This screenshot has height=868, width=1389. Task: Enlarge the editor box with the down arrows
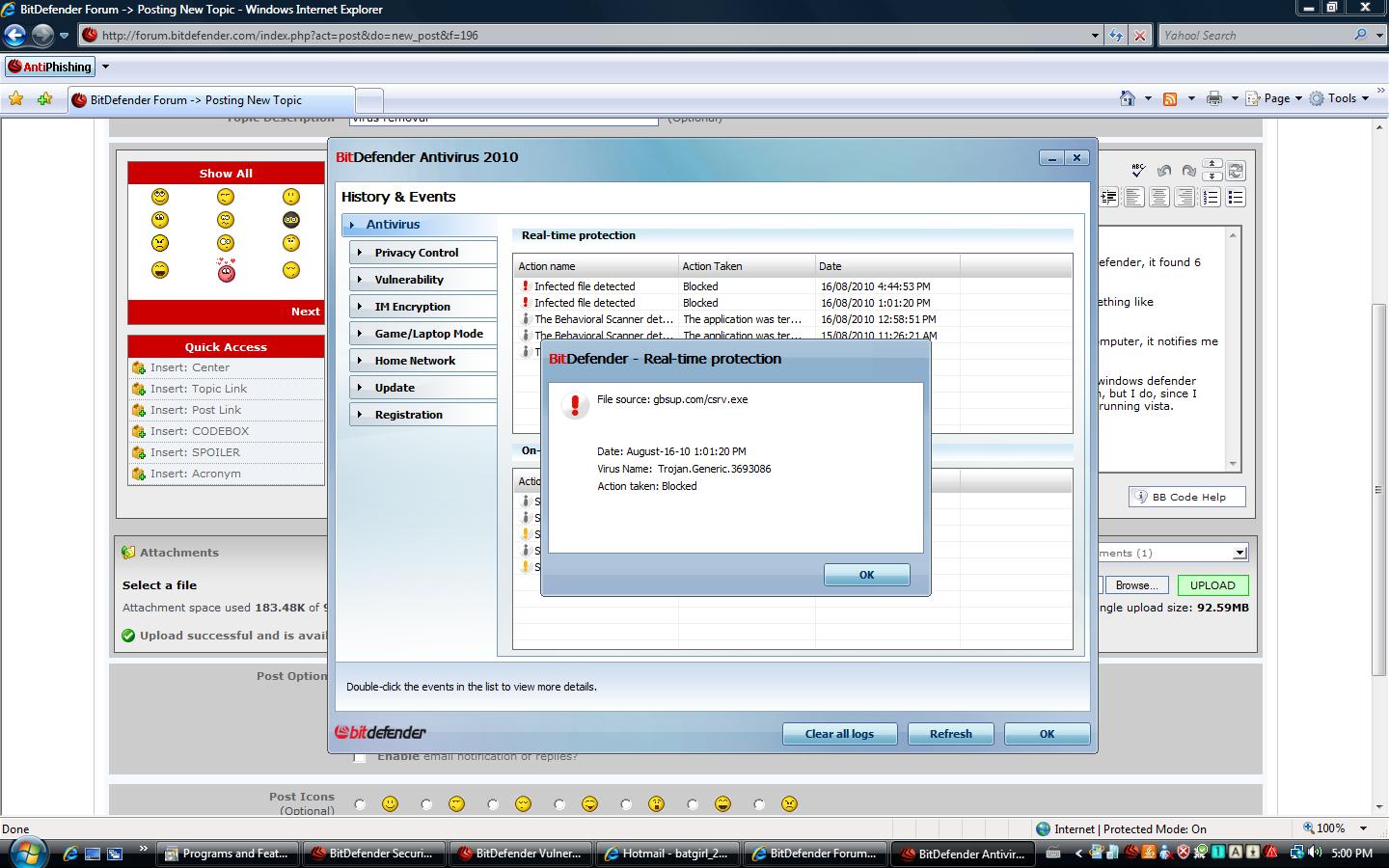click(1212, 176)
